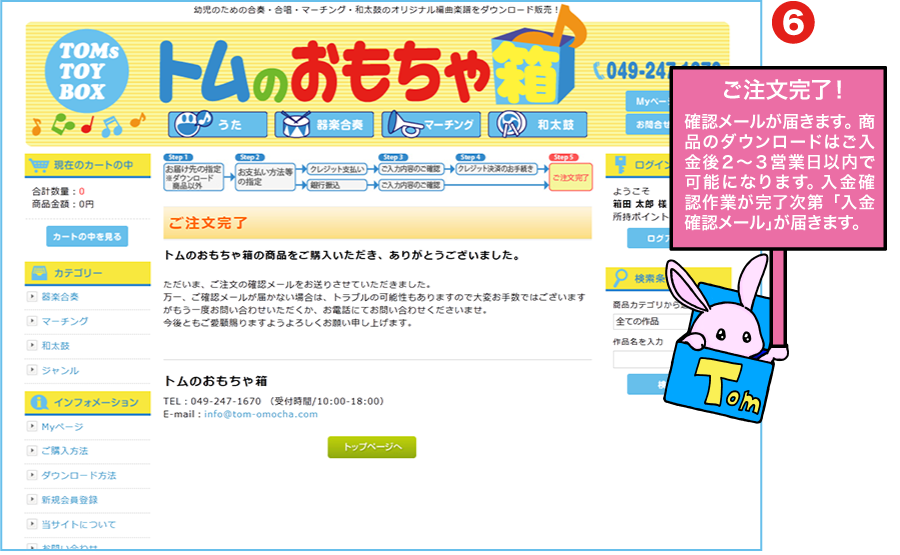Click arrow bullet beside 新規会員登録
The width and height of the screenshot is (900, 555).
click(32, 500)
